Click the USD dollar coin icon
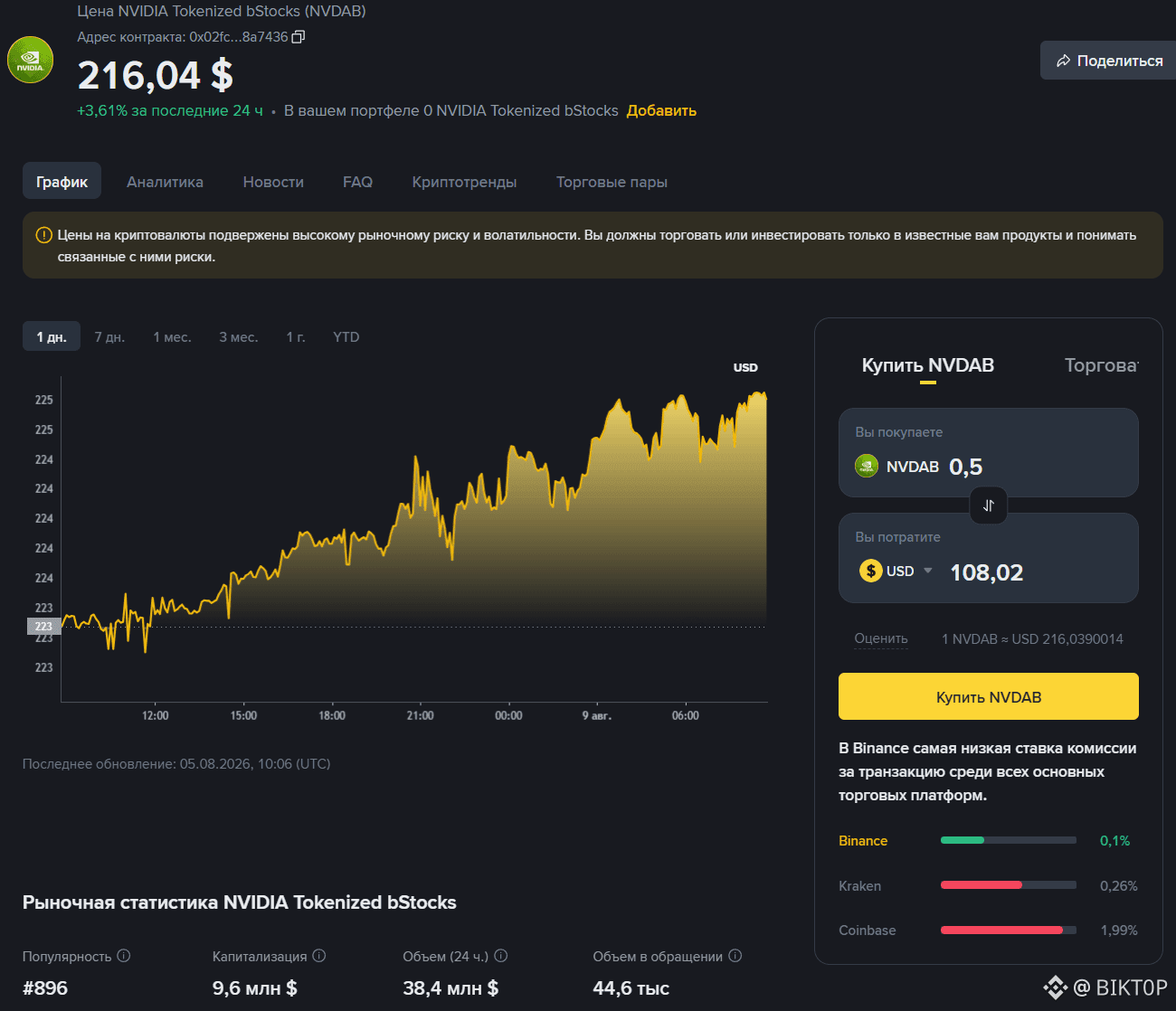 (x=871, y=571)
